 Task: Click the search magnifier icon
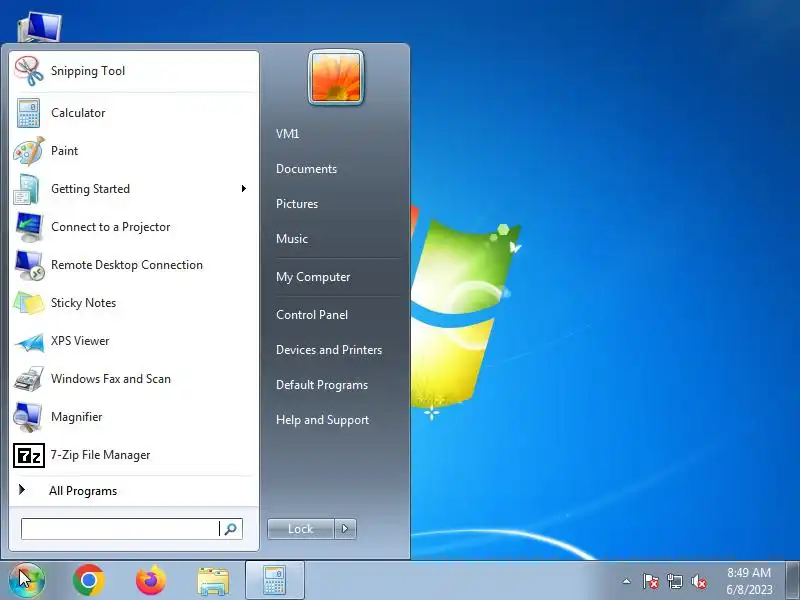(x=231, y=529)
